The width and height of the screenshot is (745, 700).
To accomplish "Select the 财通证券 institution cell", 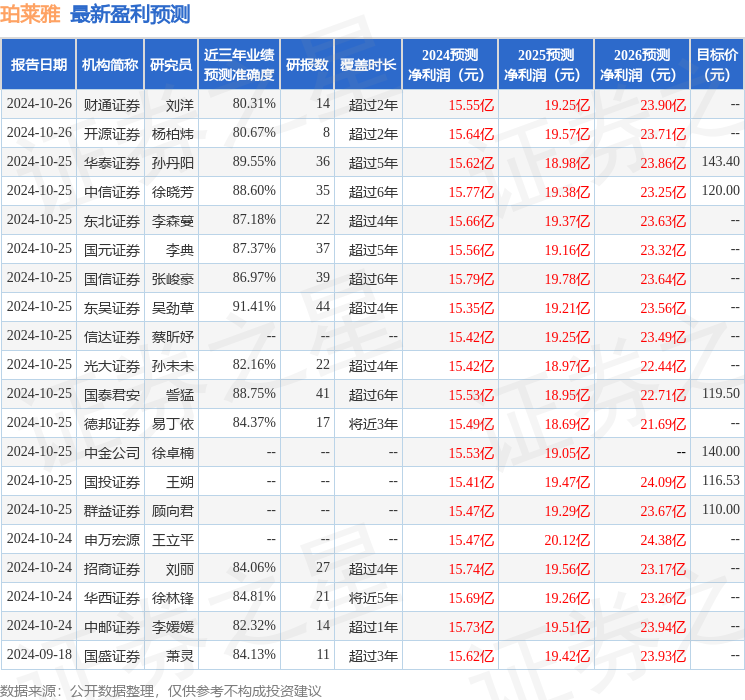I will click(112, 105).
